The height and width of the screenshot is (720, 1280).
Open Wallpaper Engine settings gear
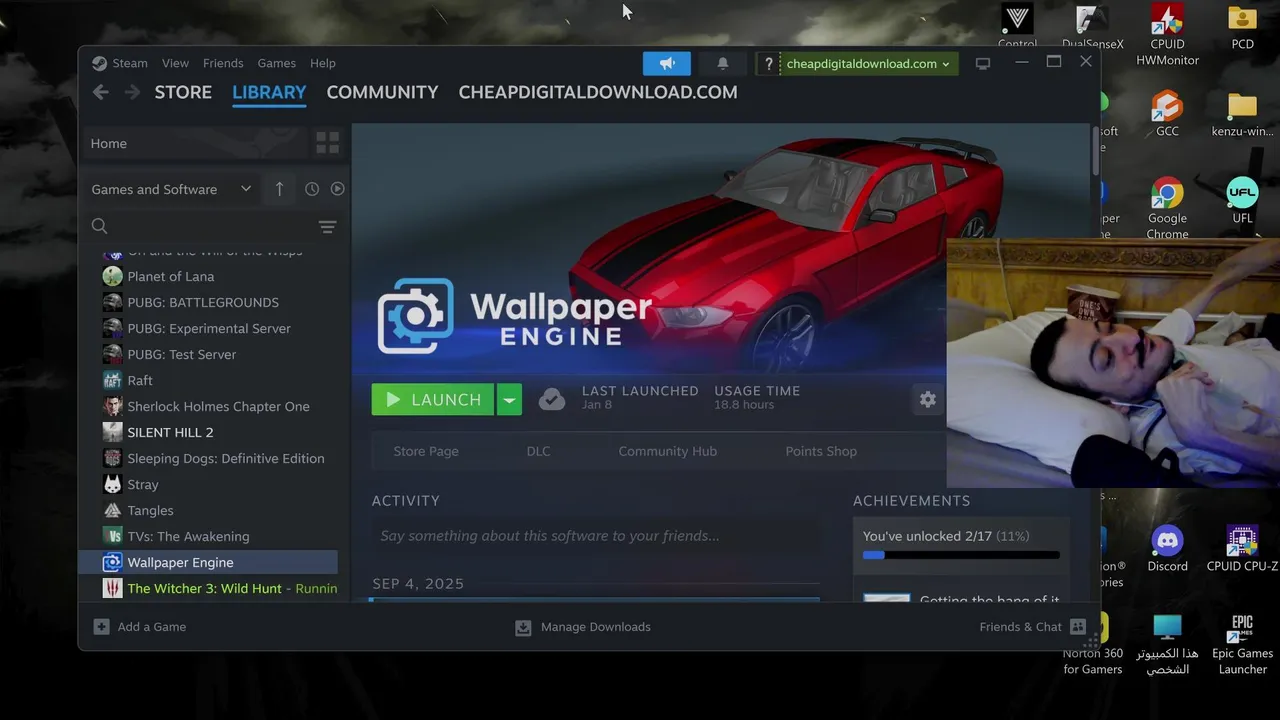pyautogui.click(x=928, y=399)
